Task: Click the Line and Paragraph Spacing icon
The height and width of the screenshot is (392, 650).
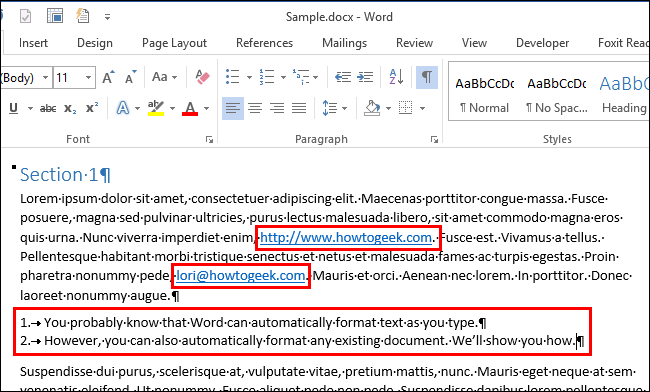Action: (330, 109)
